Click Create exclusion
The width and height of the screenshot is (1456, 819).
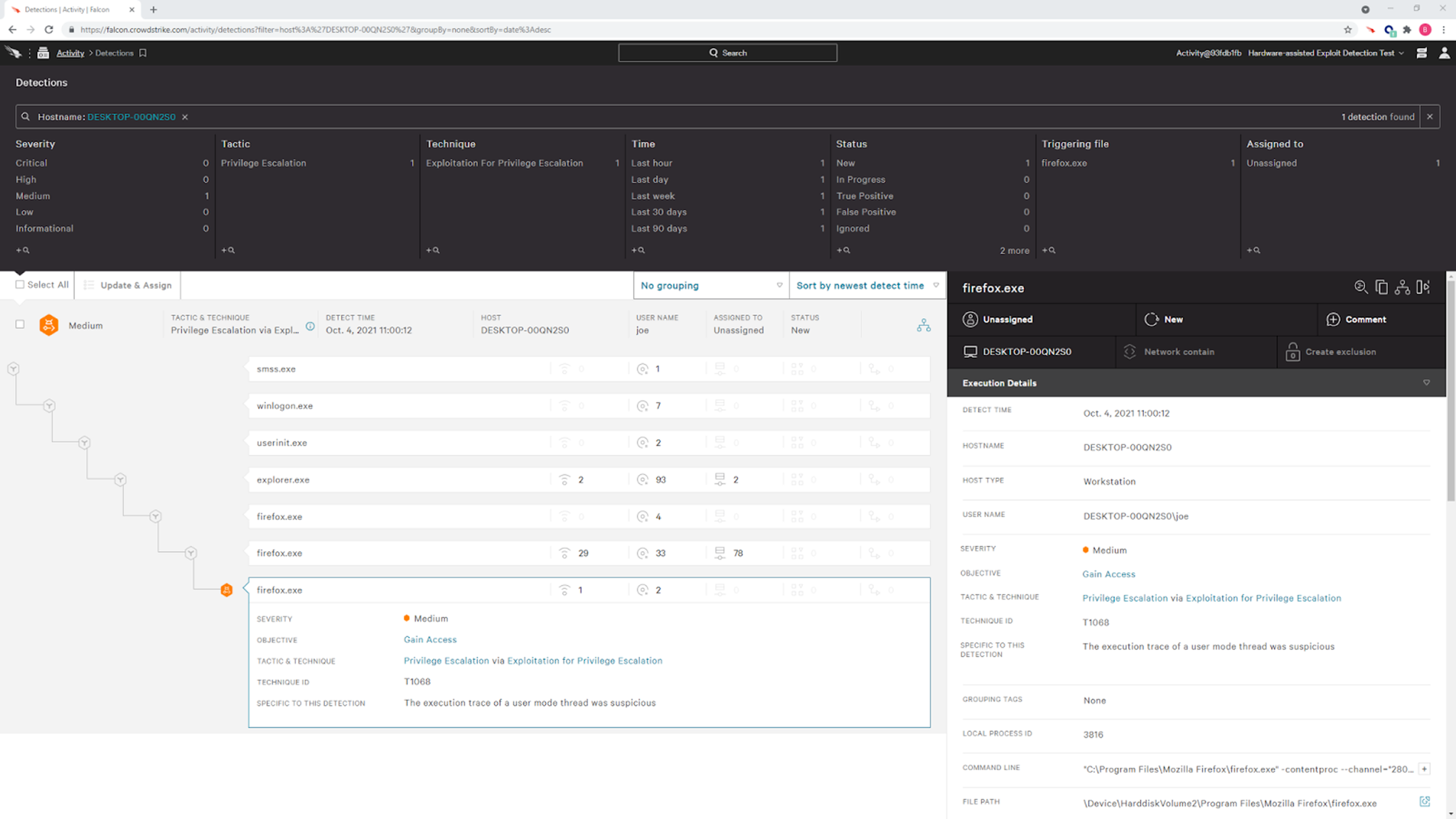[1361, 352]
